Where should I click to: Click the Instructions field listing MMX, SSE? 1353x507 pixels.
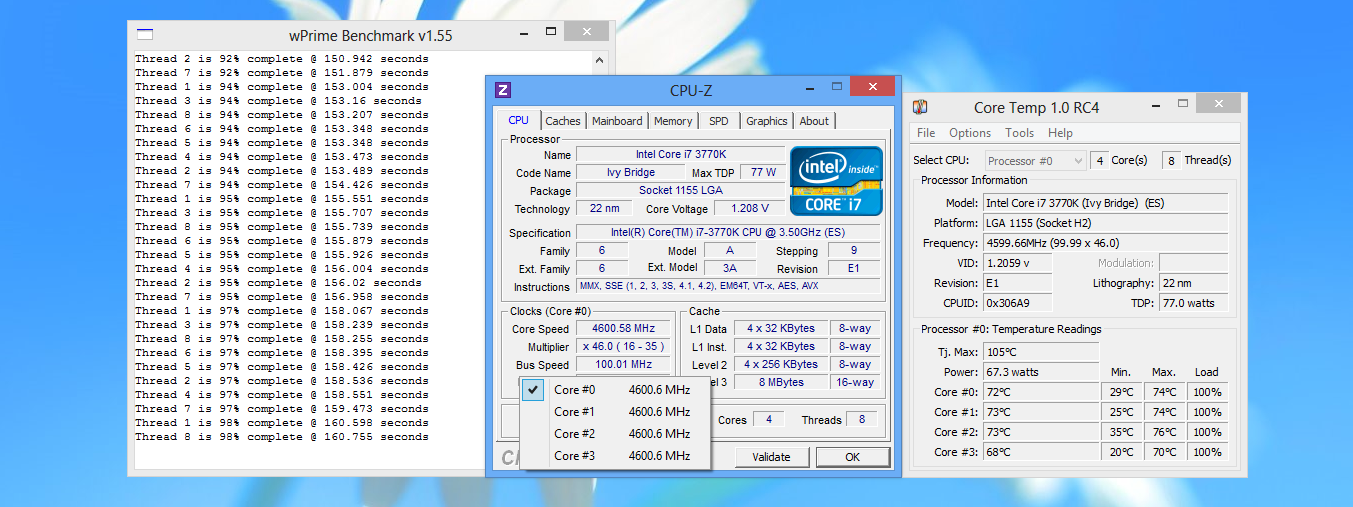729,287
